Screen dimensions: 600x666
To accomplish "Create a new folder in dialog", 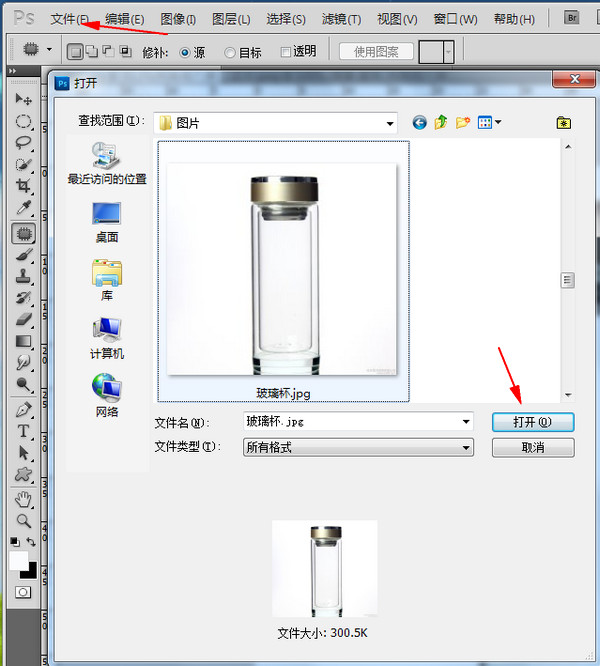I will coord(463,123).
